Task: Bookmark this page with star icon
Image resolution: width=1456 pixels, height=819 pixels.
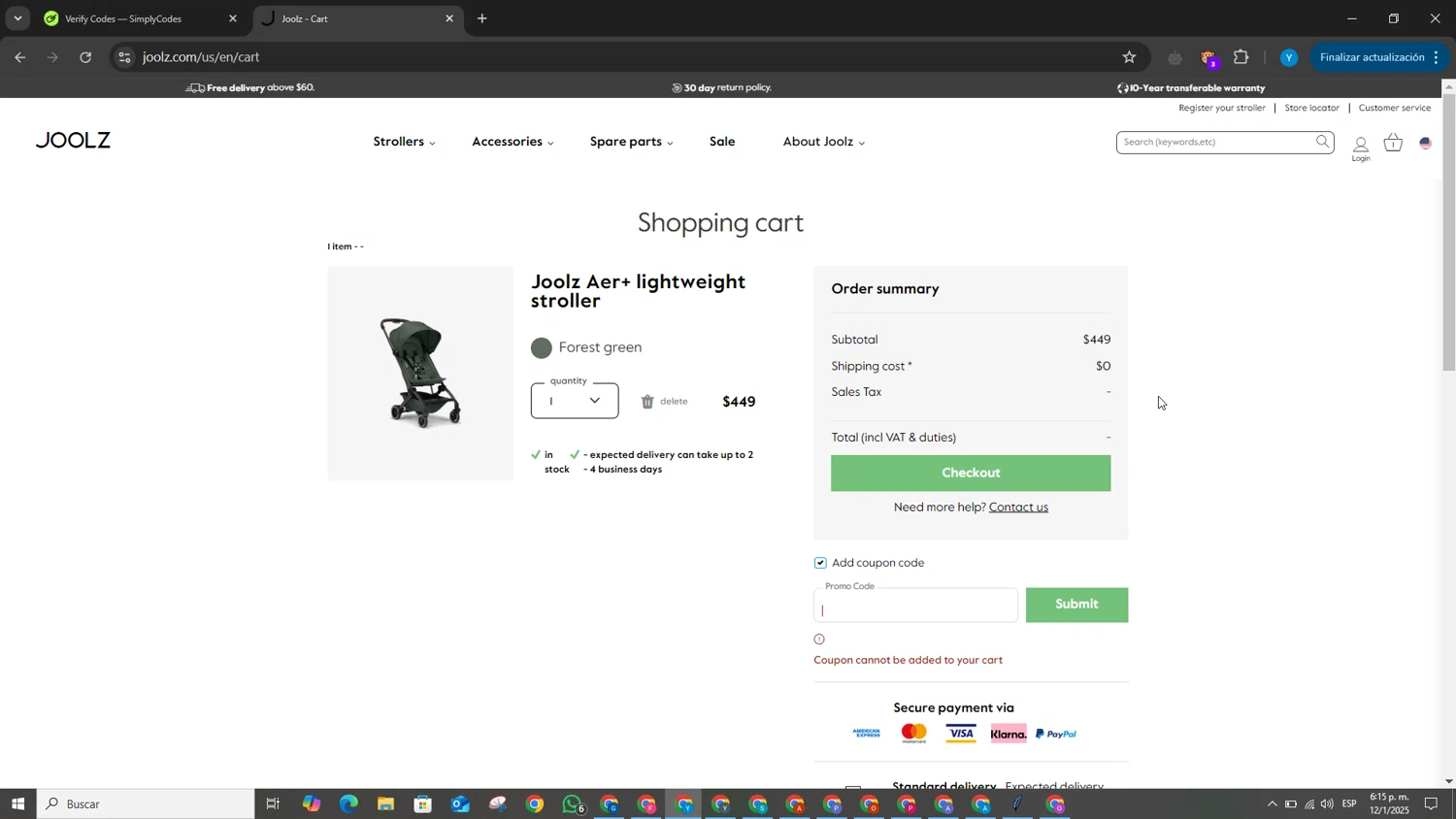Action: (1129, 57)
